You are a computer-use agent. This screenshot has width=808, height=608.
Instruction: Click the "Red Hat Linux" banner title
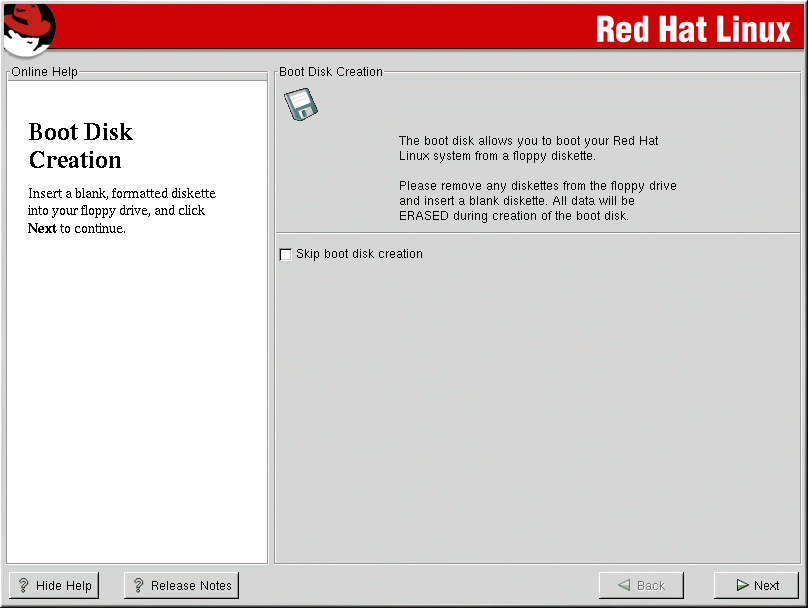coord(692,29)
